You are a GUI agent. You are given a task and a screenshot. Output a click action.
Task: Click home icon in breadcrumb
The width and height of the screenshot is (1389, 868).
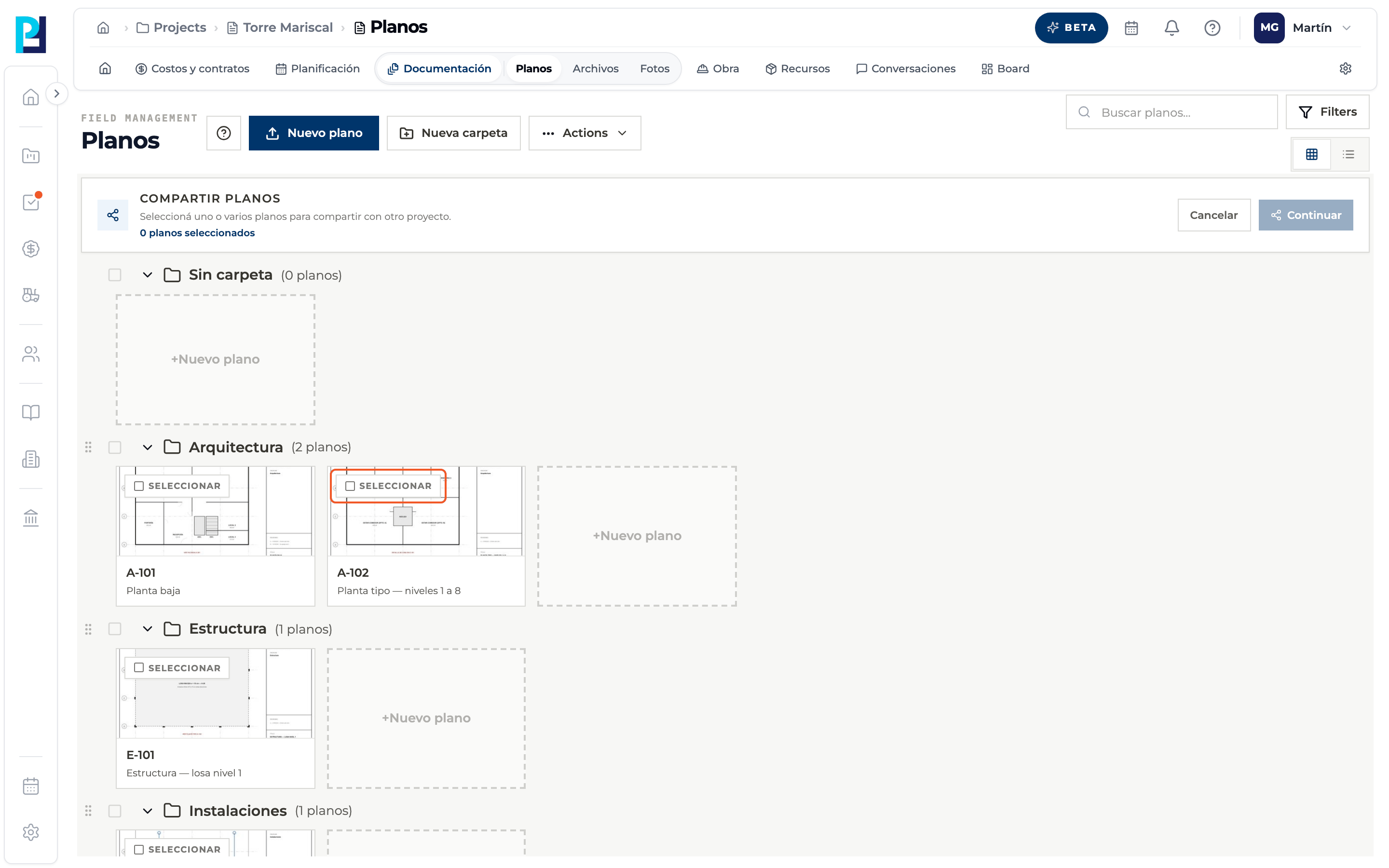(103, 27)
